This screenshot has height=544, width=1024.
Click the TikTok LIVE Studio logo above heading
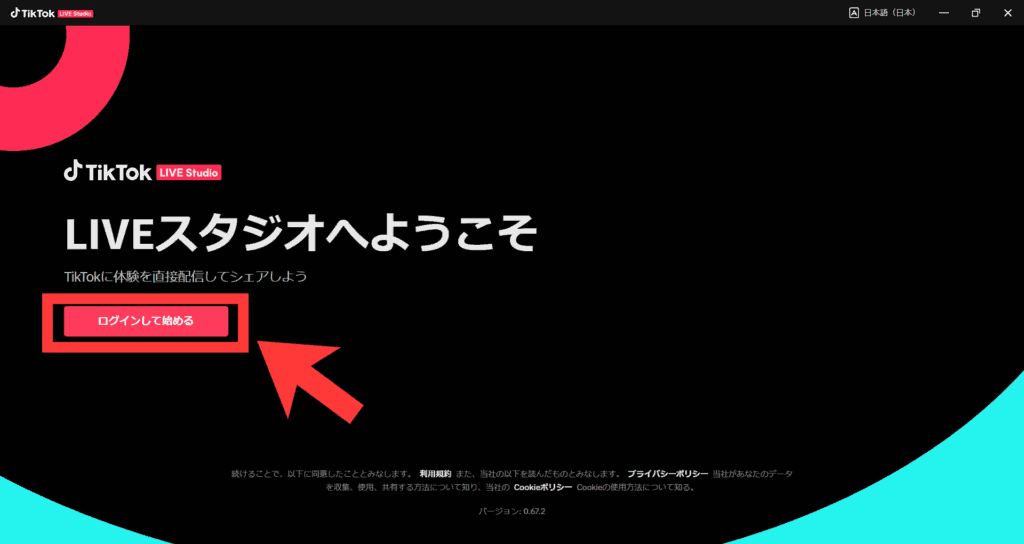(142, 172)
